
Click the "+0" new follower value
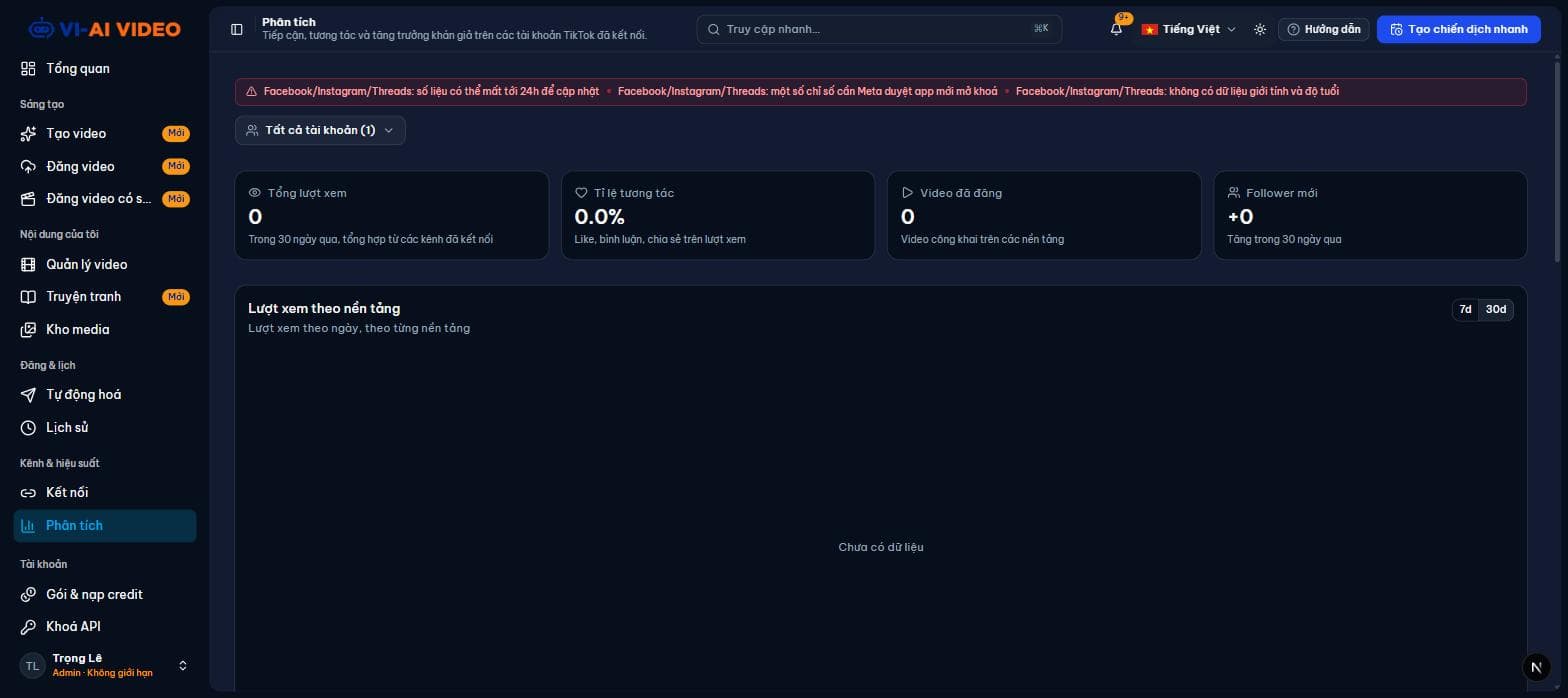[x=1240, y=216]
